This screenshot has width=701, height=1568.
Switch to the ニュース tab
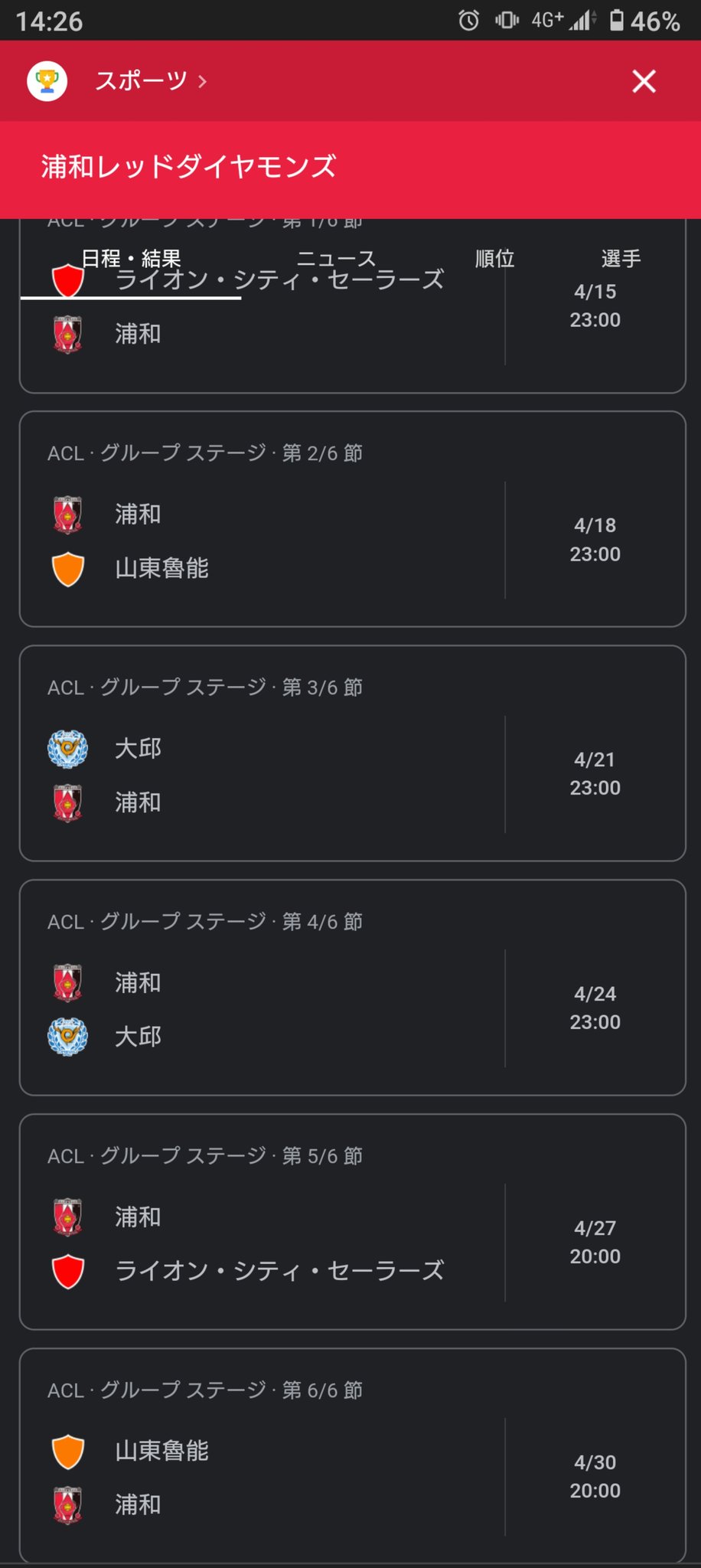pyautogui.click(x=336, y=259)
